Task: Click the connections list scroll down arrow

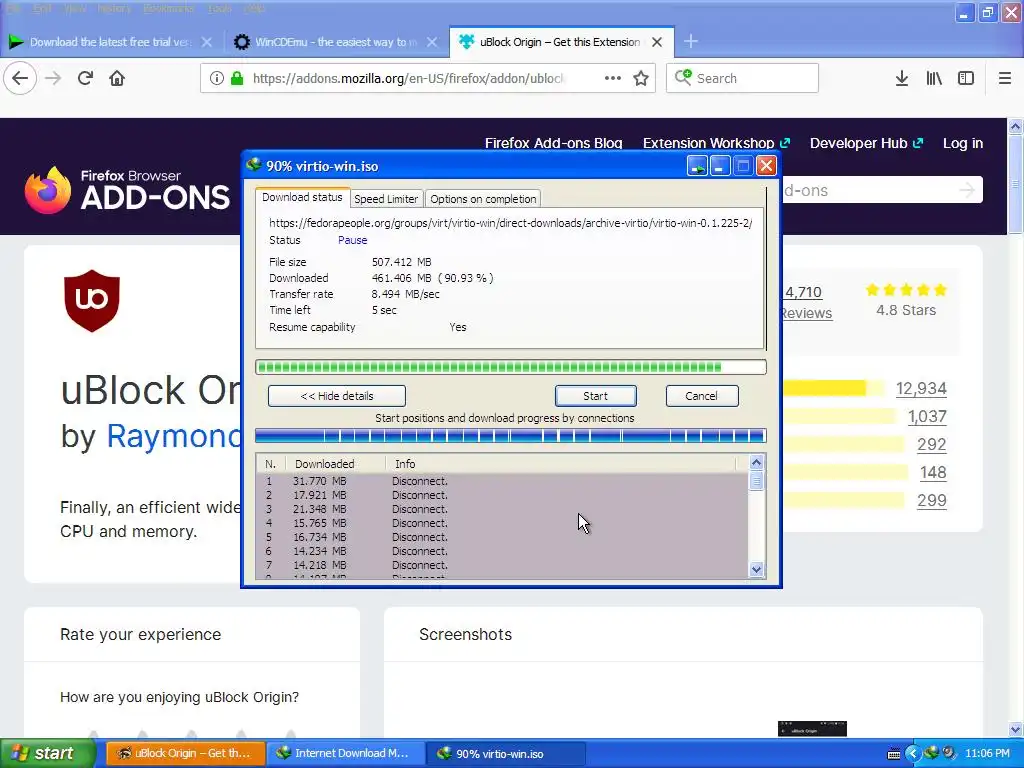Action: tap(756, 569)
